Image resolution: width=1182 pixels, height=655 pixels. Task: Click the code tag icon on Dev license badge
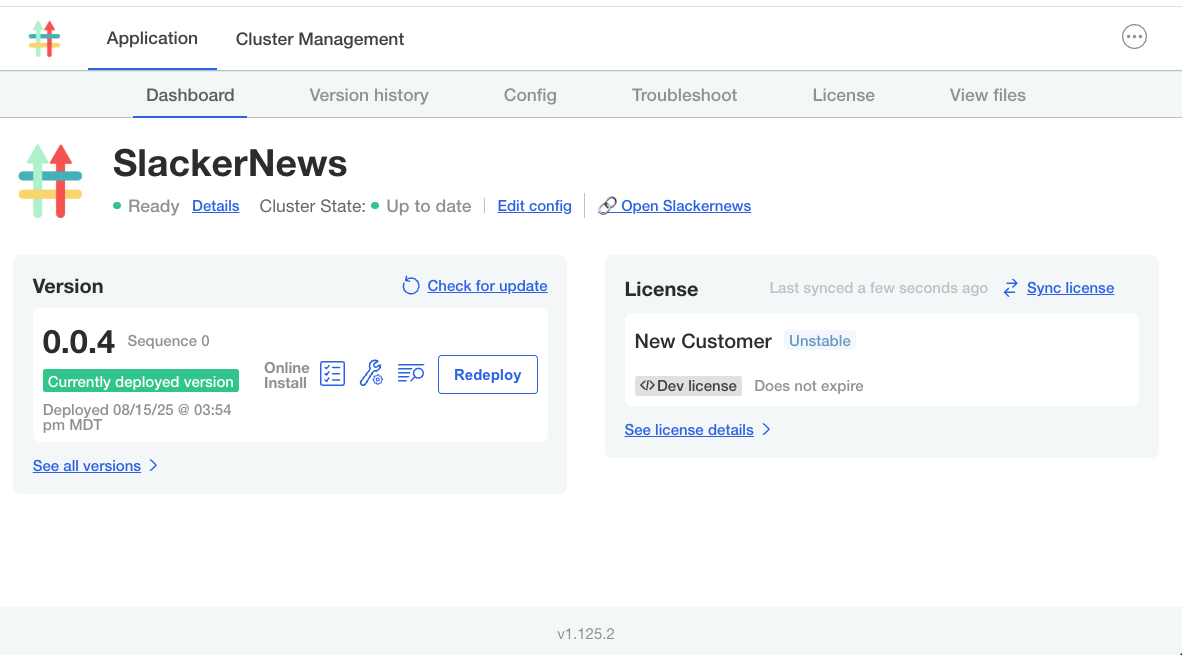(649, 385)
